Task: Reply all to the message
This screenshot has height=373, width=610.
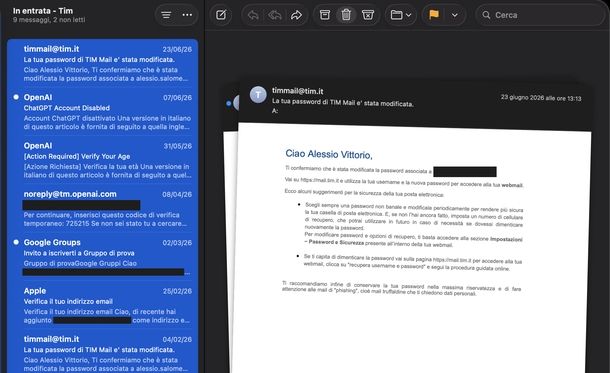Action: pyautogui.click(x=275, y=15)
